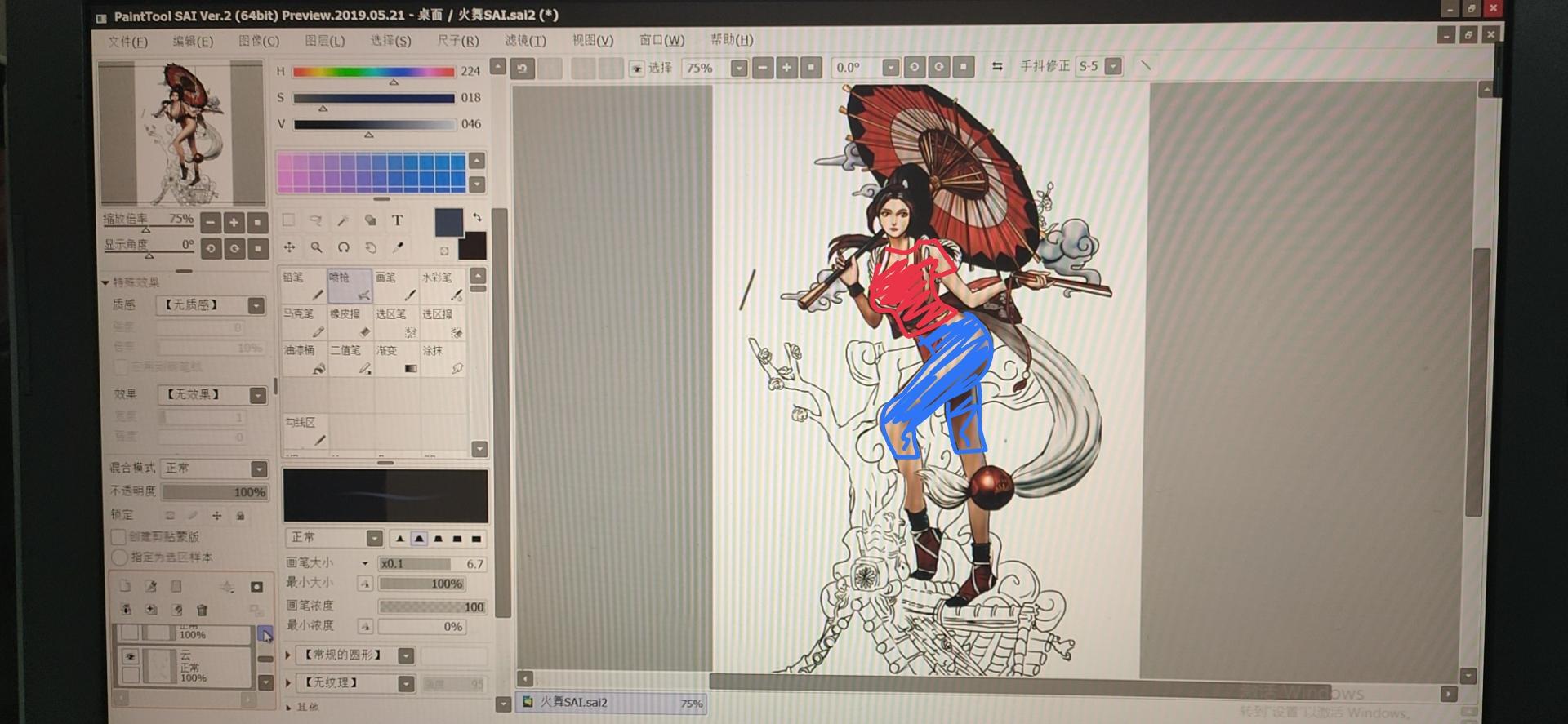Select the 选区擦 selection eraser tool
The height and width of the screenshot is (724, 1568).
click(443, 322)
